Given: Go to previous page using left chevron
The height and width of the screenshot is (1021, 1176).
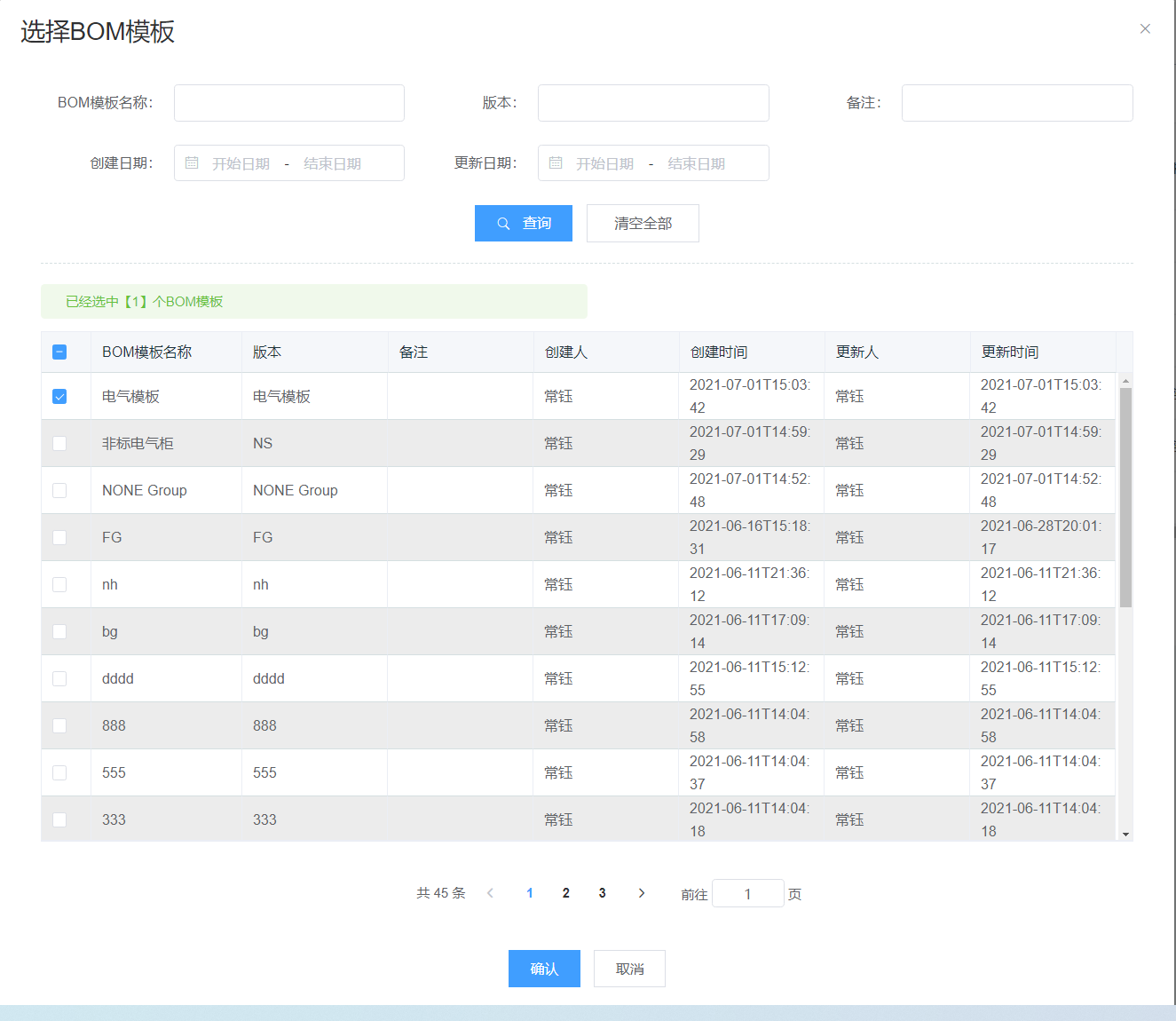Looking at the screenshot, I should 490,893.
